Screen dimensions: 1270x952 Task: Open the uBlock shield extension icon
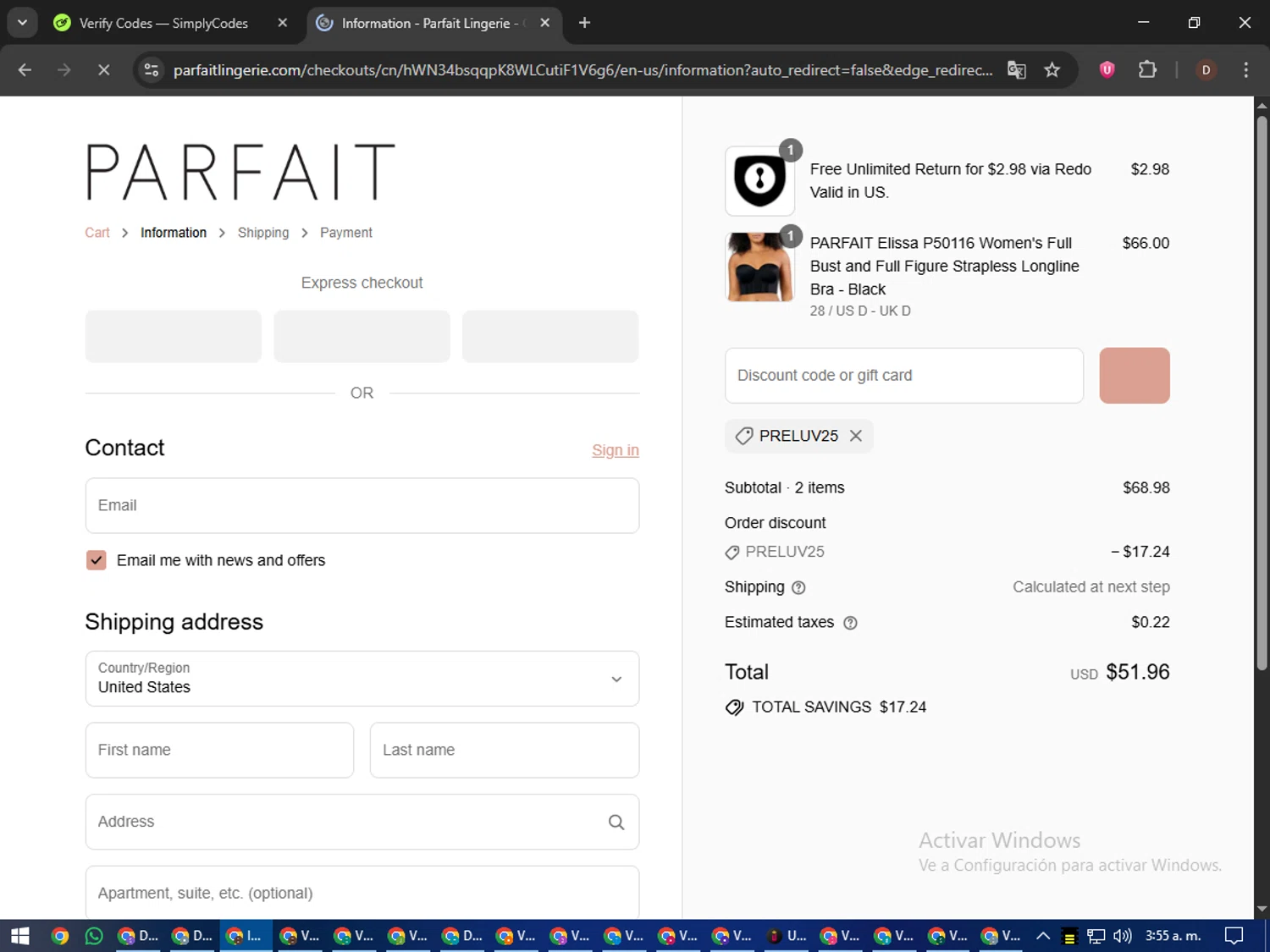pyautogui.click(x=1107, y=70)
